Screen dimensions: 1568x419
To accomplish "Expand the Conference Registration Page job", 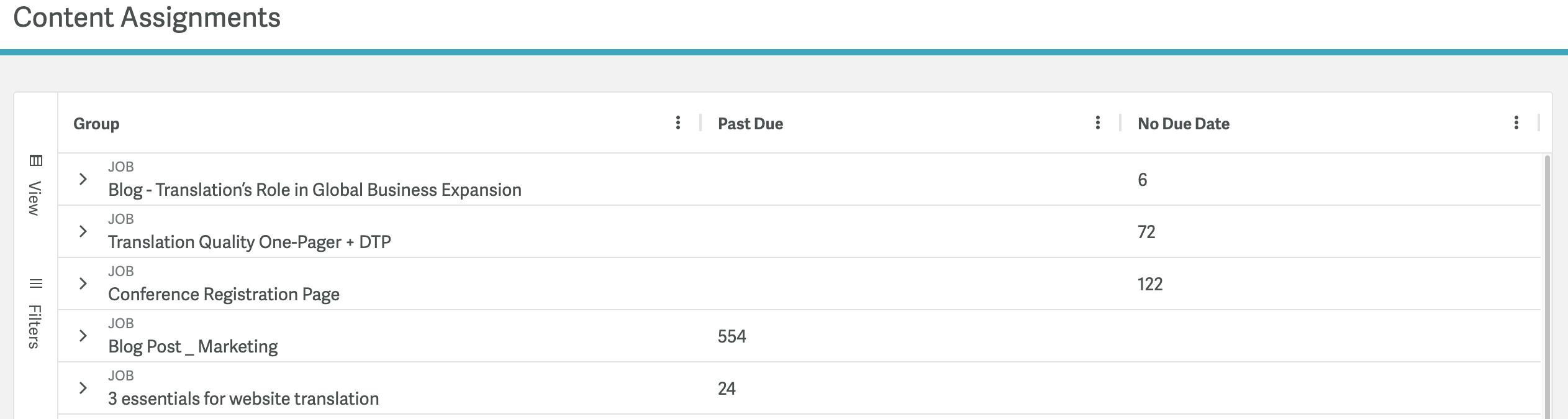I will 83,283.
